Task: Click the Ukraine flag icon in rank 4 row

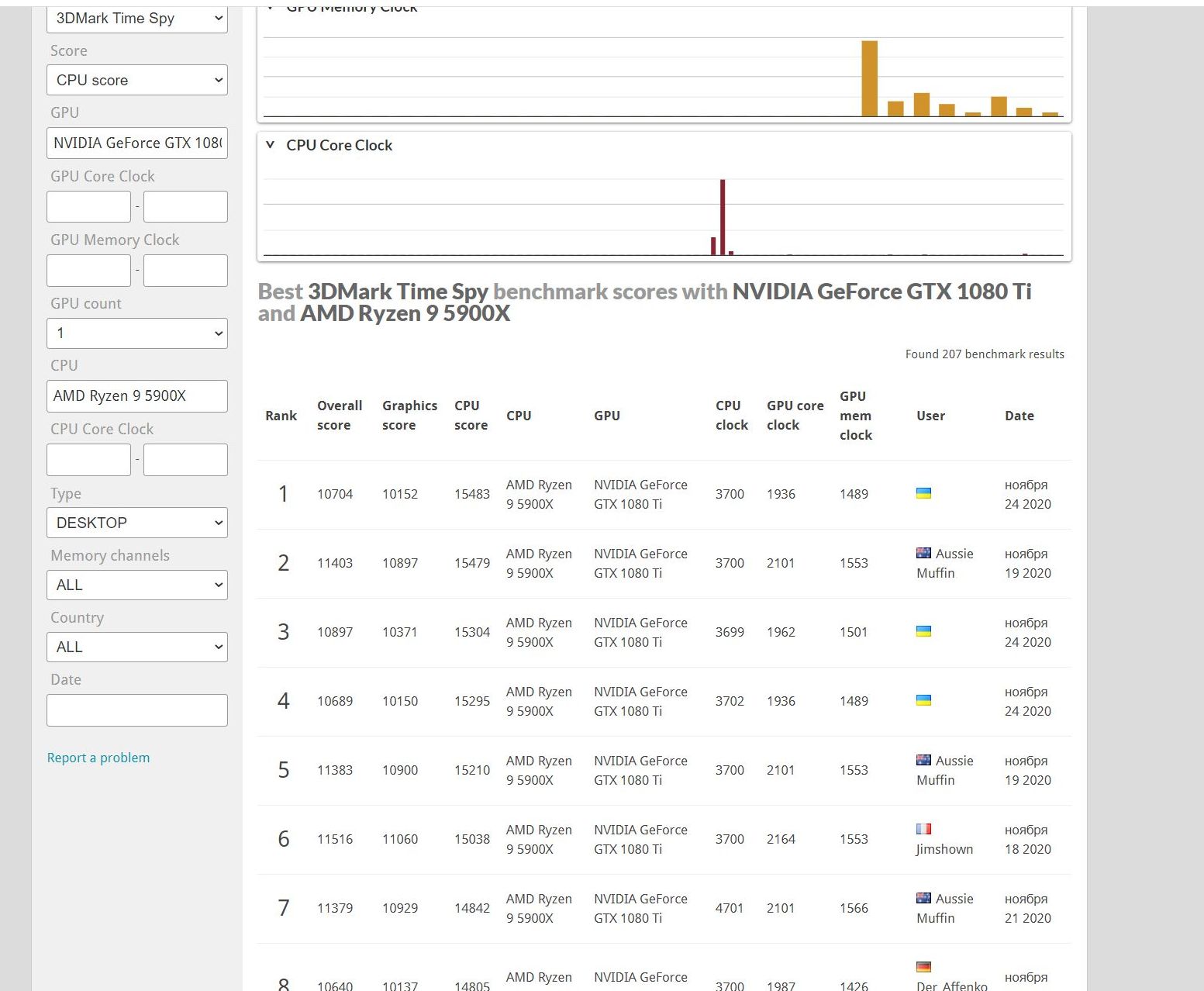Action: pyautogui.click(x=923, y=700)
